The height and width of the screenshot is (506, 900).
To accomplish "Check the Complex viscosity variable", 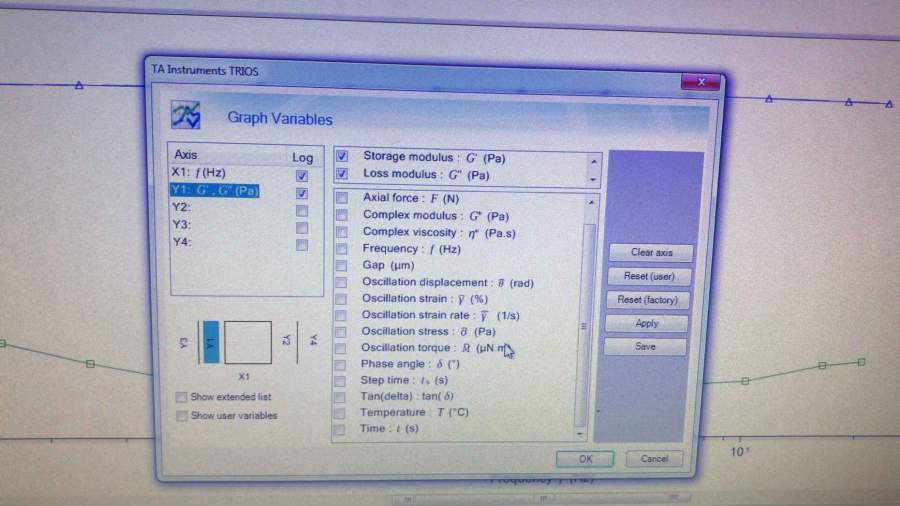I will click(x=342, y=232).
